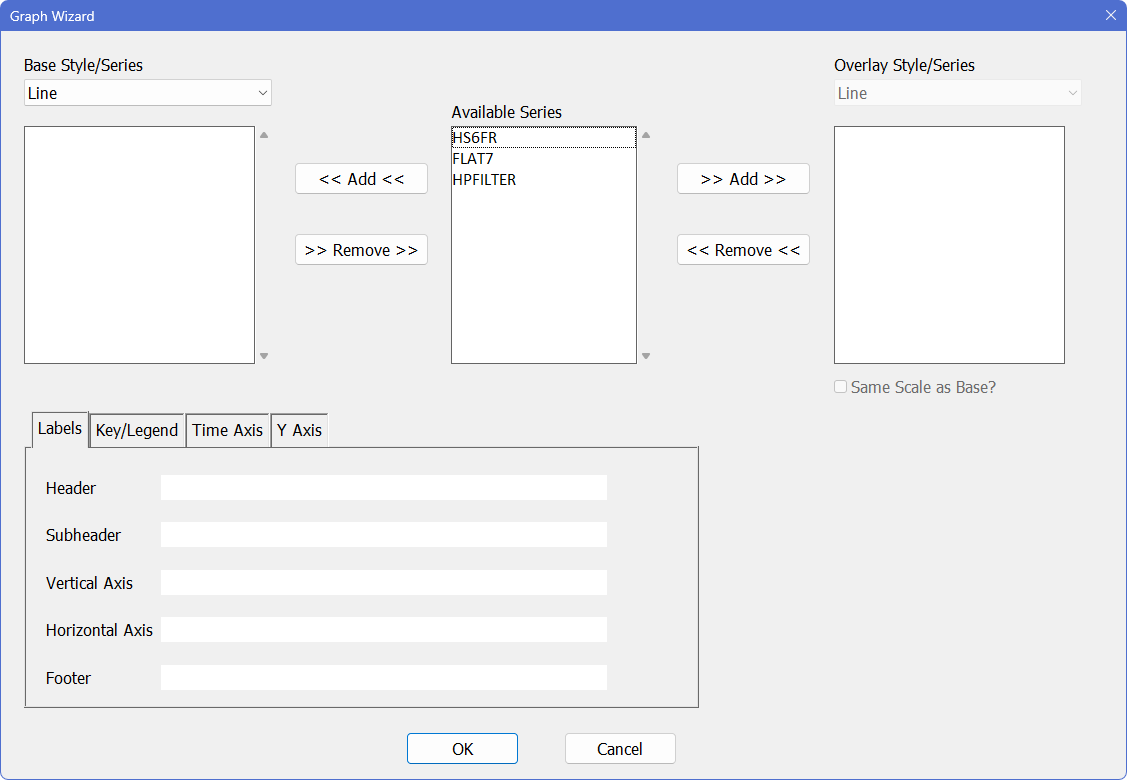Focus the Subheader input field

[383, 535]
